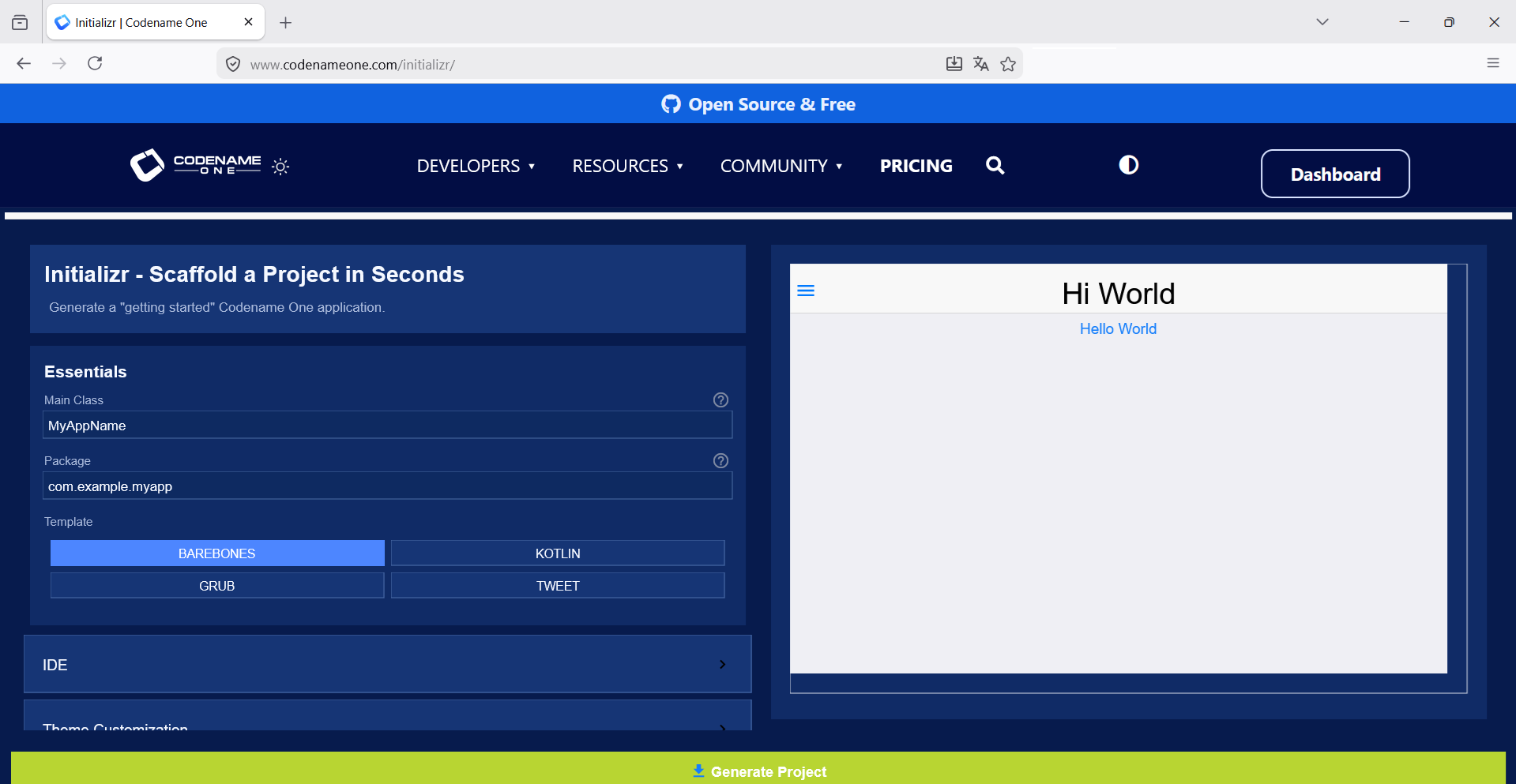This screenshot has height=784, width=1516.
Task: Expand the RESOURCES menu
Action: 627,166
